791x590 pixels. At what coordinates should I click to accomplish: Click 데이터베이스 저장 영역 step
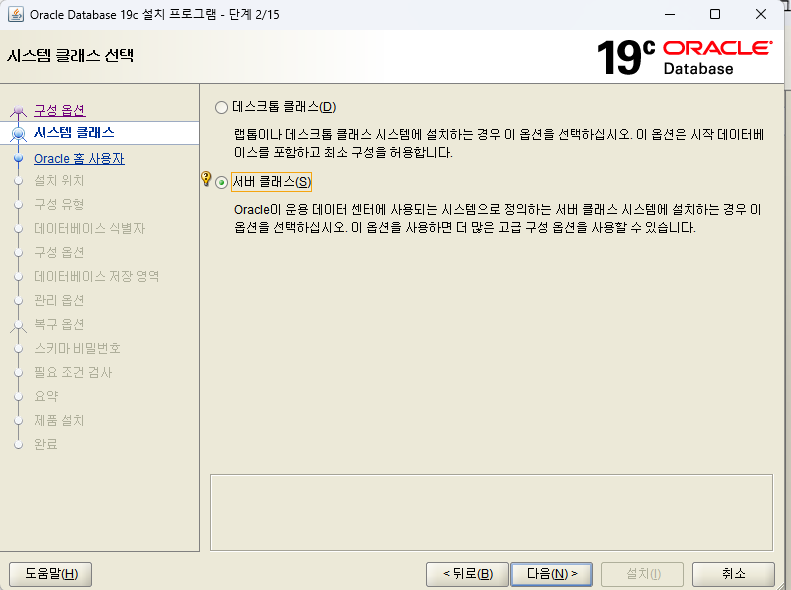(x=96, y=276)
